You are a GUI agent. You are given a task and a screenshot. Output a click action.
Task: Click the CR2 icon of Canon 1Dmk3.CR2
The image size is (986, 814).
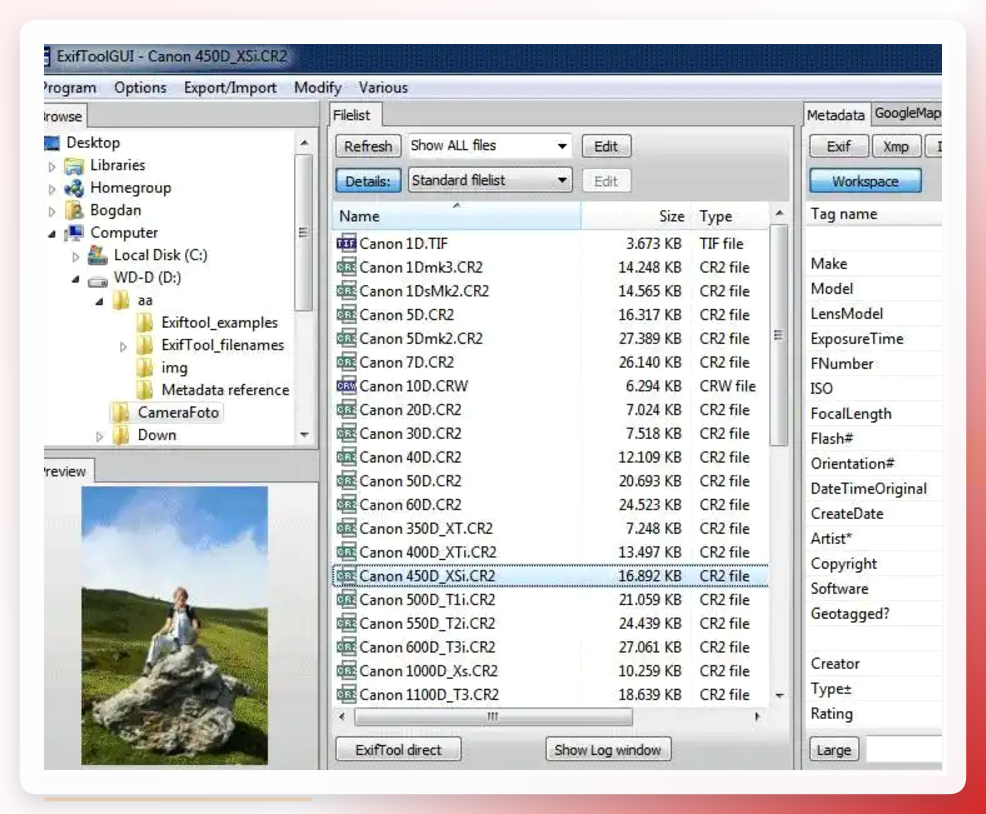coord(346,267)
